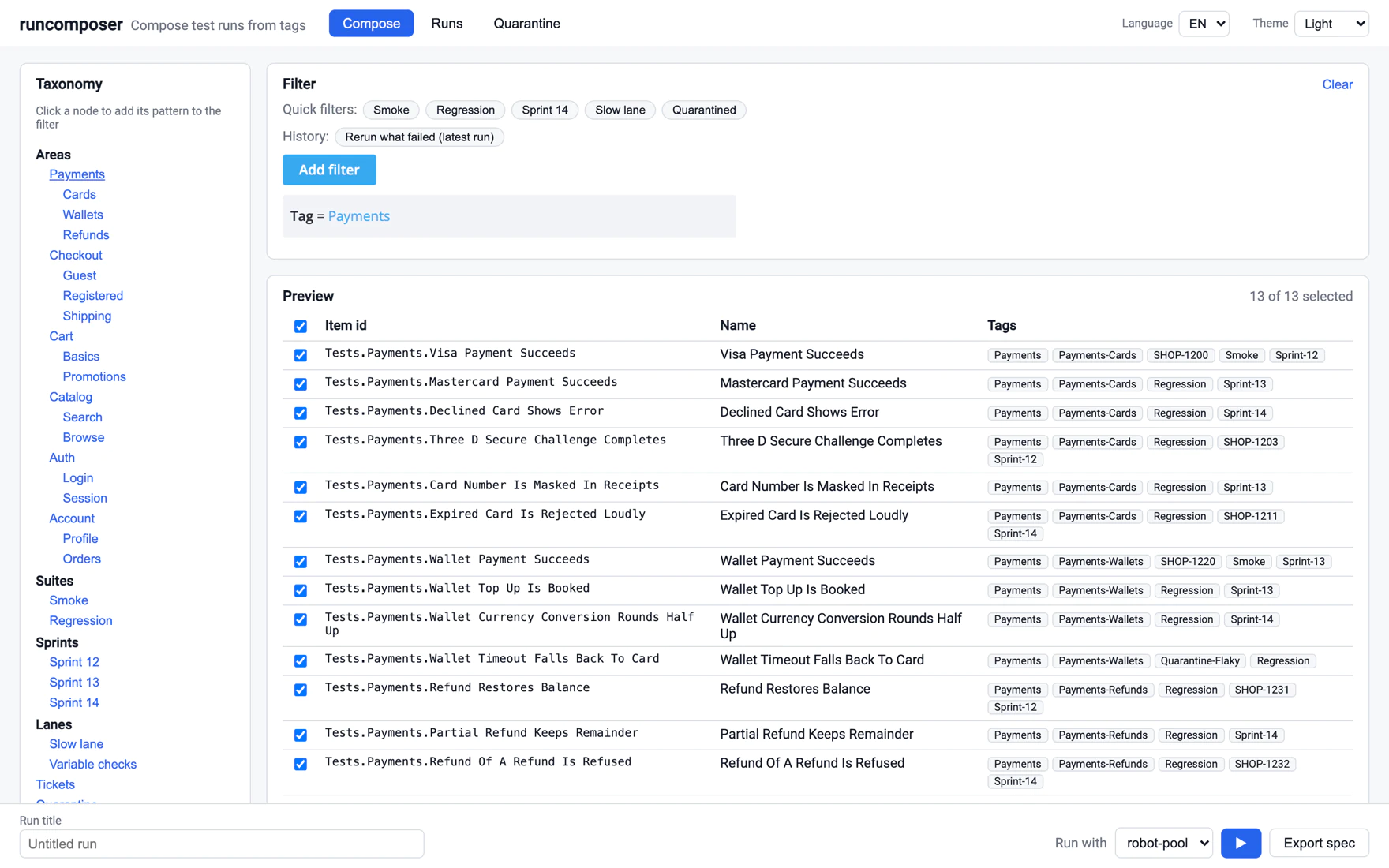Switch to the Compose tab
Image resolution: width=1389 pixels, height=868 pixels.
[x=371, y=24]
